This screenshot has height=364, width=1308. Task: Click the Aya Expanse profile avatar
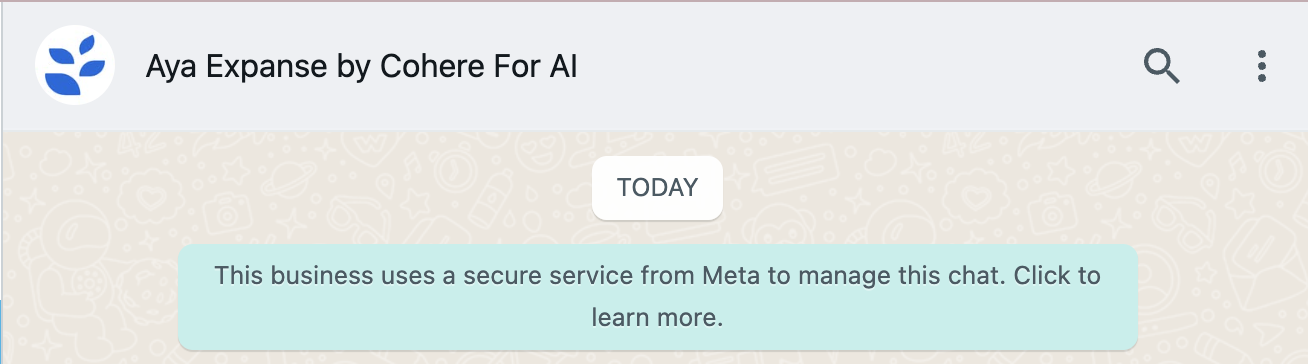74,66
